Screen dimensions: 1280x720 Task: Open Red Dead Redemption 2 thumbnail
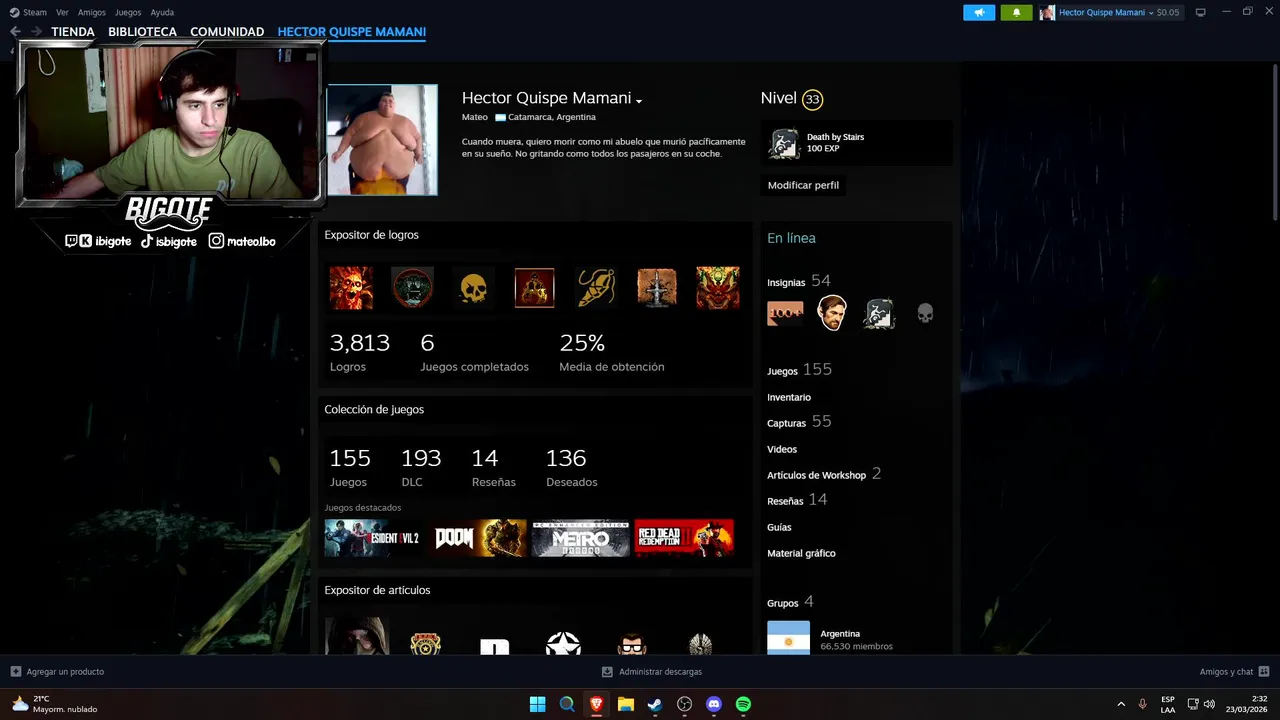click(684, 538)
